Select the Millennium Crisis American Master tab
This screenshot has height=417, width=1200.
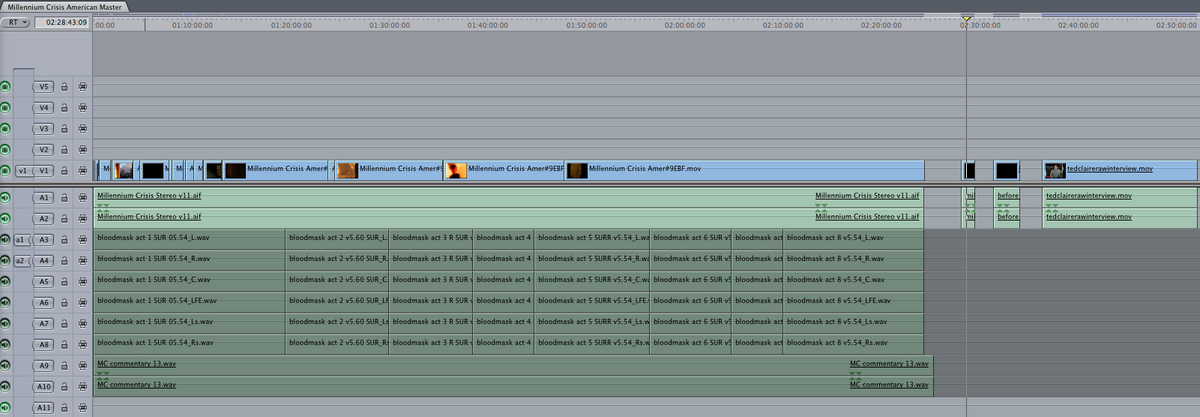[63, 6]
